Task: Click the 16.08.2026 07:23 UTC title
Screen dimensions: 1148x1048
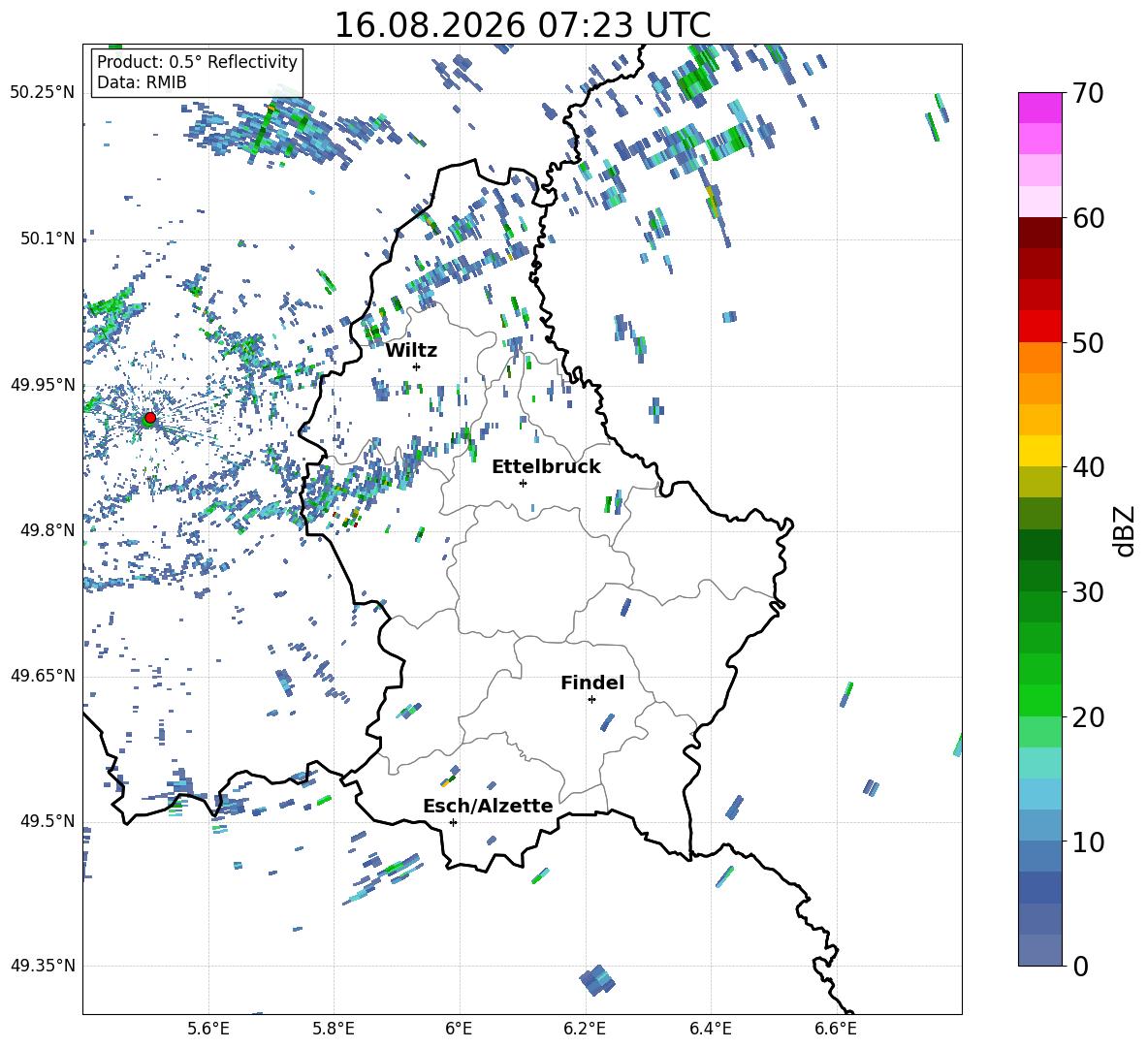Action: (522, 25)
